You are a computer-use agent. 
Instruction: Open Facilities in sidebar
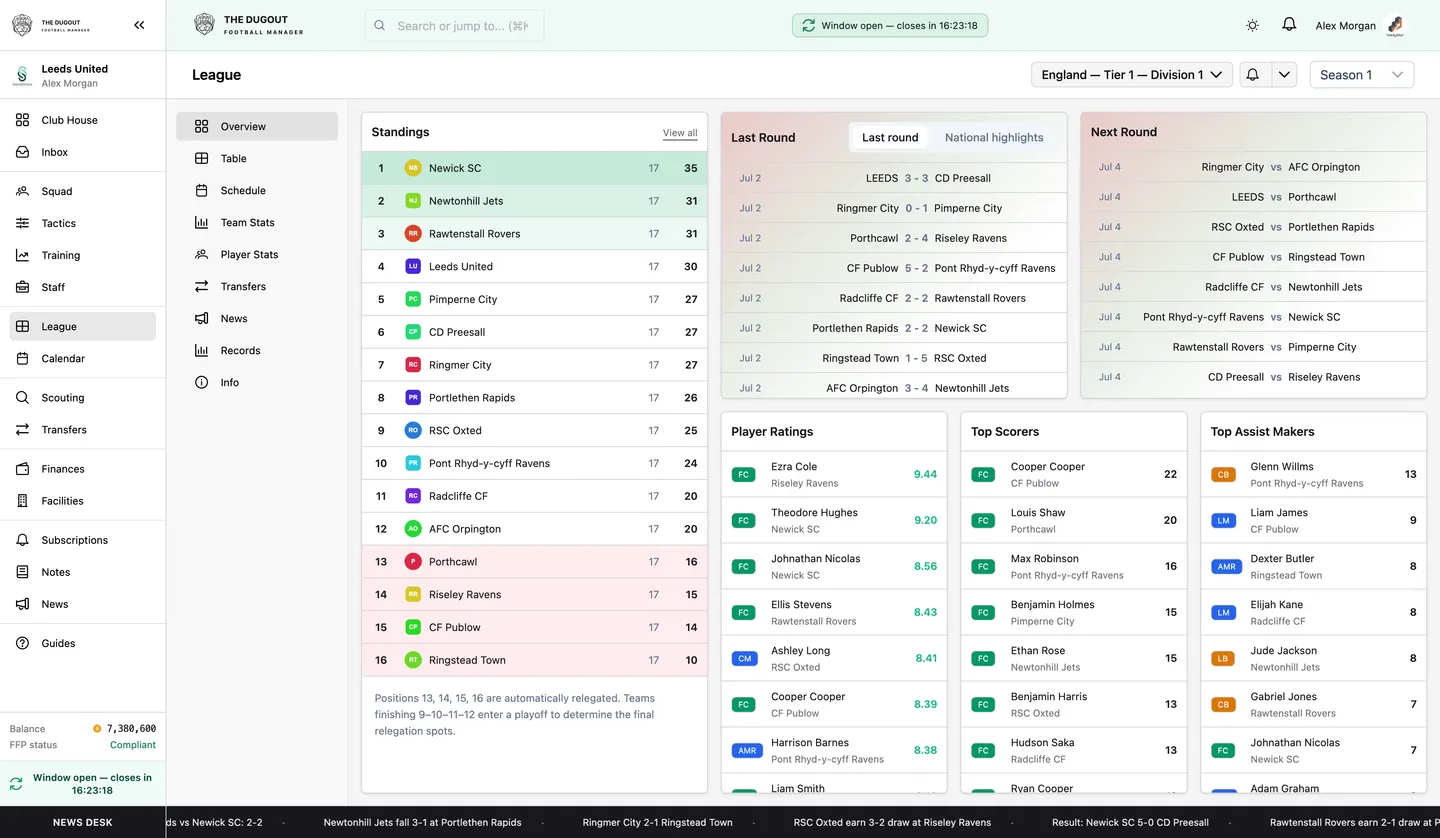tap(83, 500)
